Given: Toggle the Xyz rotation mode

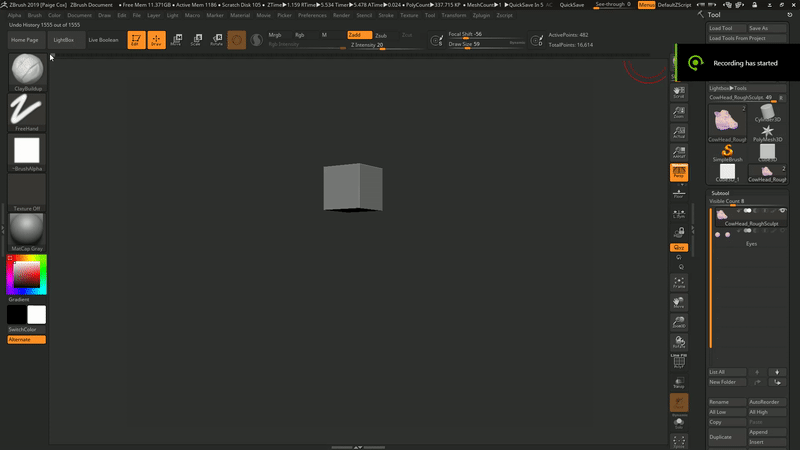Looking at the screenshot, I should click(x=679, y=247).
